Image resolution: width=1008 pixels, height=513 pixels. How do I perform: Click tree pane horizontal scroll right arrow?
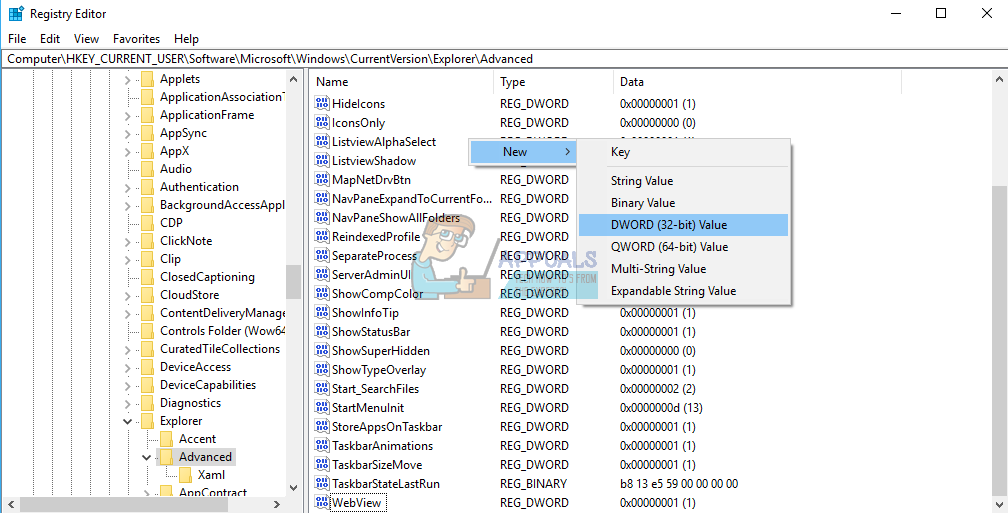(x=277, y=505)
